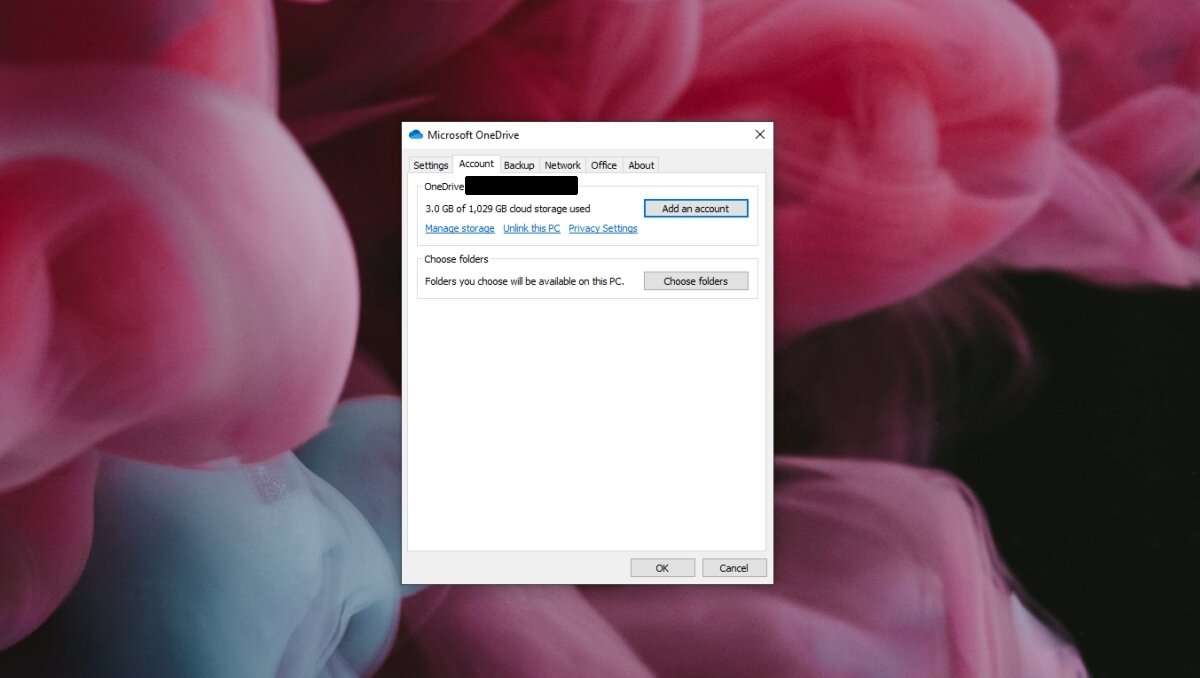Click the redacted account name field
This screenshot has height=678, width=1200.
(x=521, y=185)
